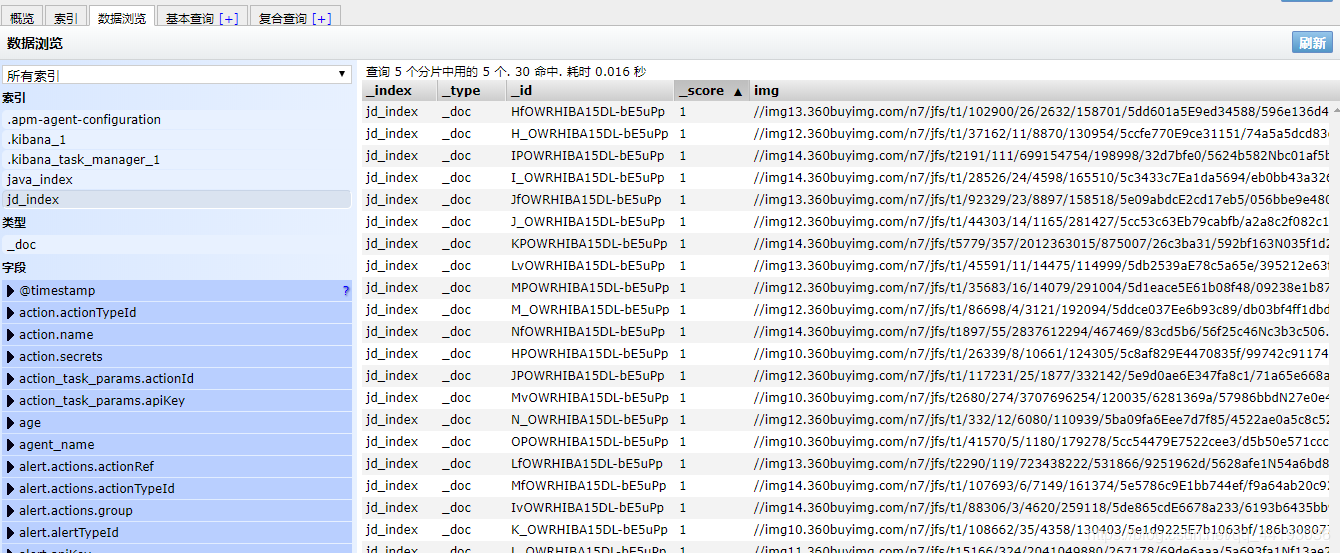Select the jd_index index in sidebar

coord(176,199)
